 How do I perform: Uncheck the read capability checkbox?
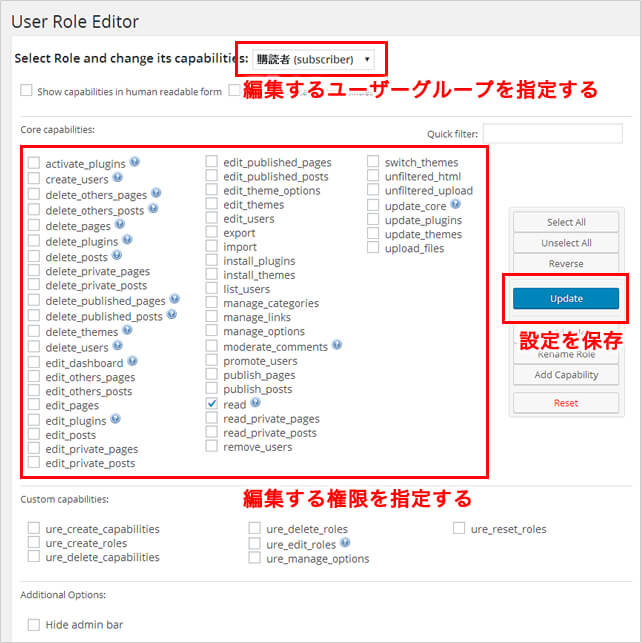tap(212, 403)
